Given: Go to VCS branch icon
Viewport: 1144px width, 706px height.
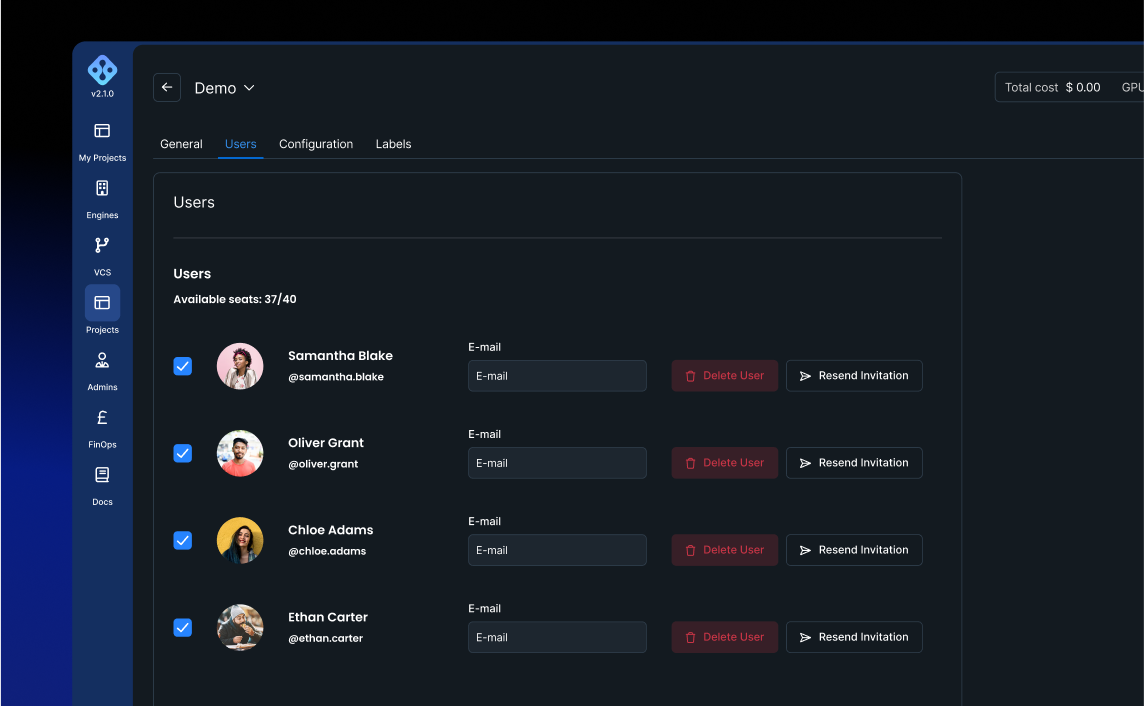Looking at the screenshot, I should coord(102,245).
